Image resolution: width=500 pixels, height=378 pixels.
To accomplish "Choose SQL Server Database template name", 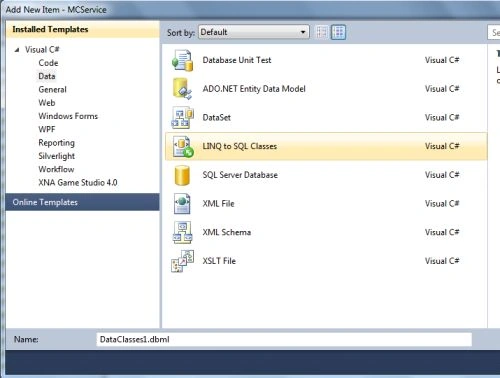I will pyautogui.click(x=240, y=175).
